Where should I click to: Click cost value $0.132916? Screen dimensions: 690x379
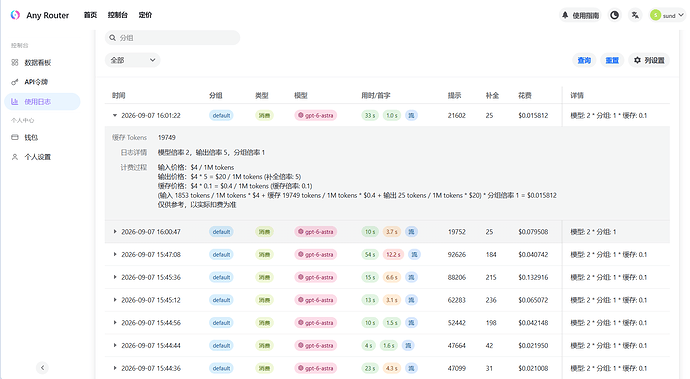(x=533, y=277)
